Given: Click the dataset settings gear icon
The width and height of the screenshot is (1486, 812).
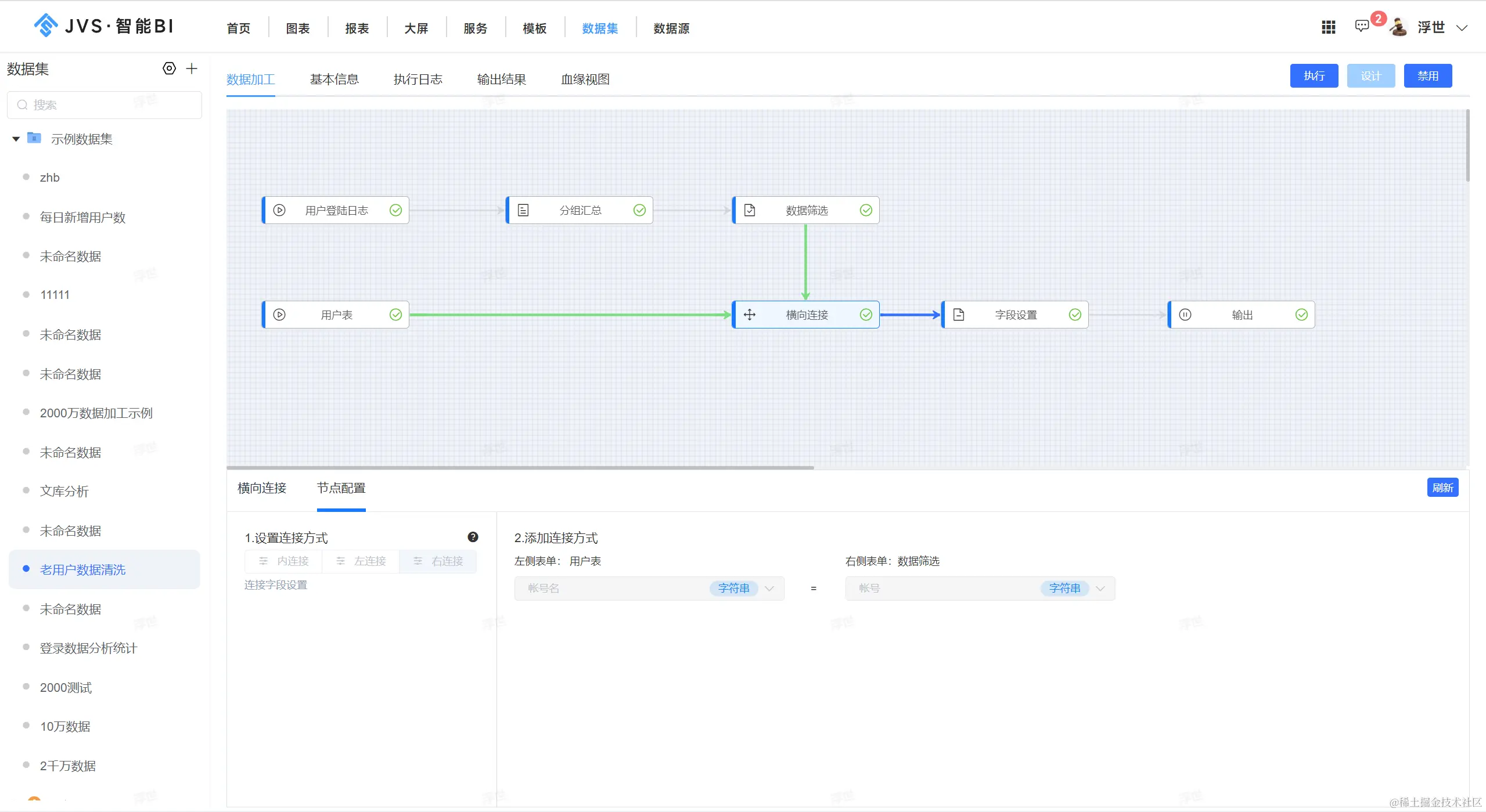Looking at the screenshot, I should (x=169, y=68).
